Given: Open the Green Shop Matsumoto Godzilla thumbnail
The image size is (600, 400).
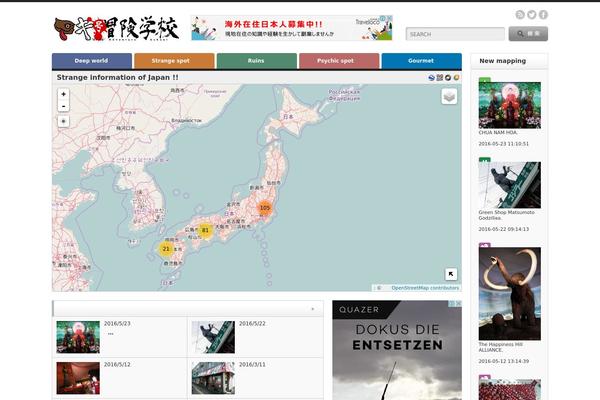Looking at the screenshot, I should (510, 185).
